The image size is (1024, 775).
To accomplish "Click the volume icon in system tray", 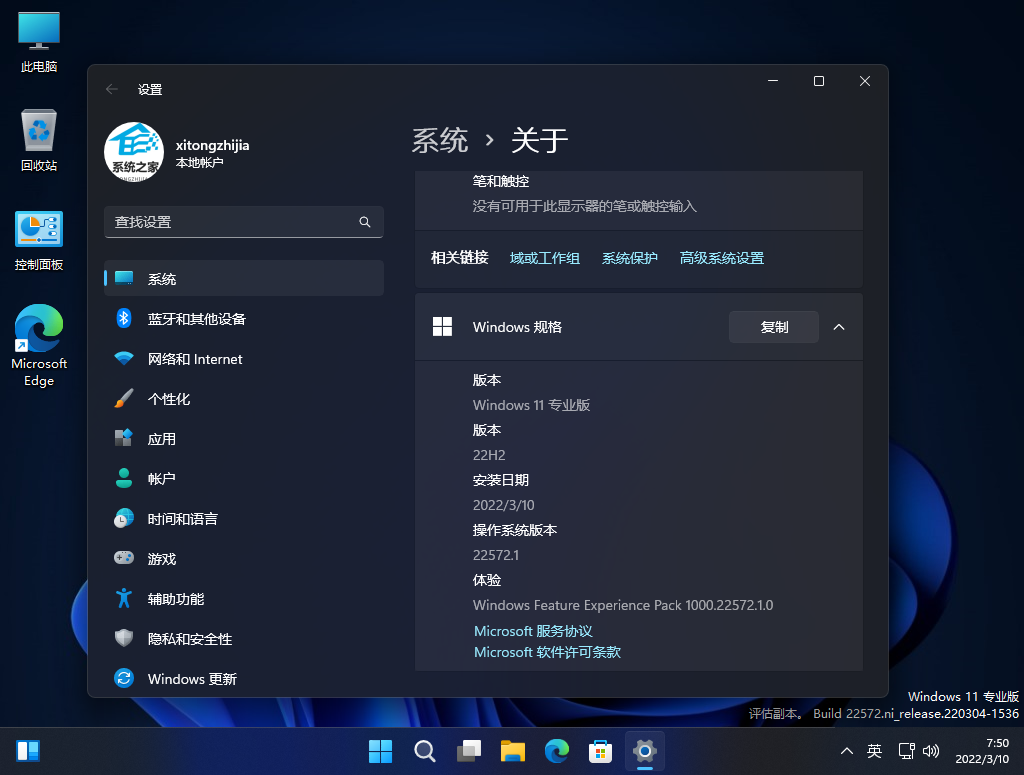I will tap(930, 750).
